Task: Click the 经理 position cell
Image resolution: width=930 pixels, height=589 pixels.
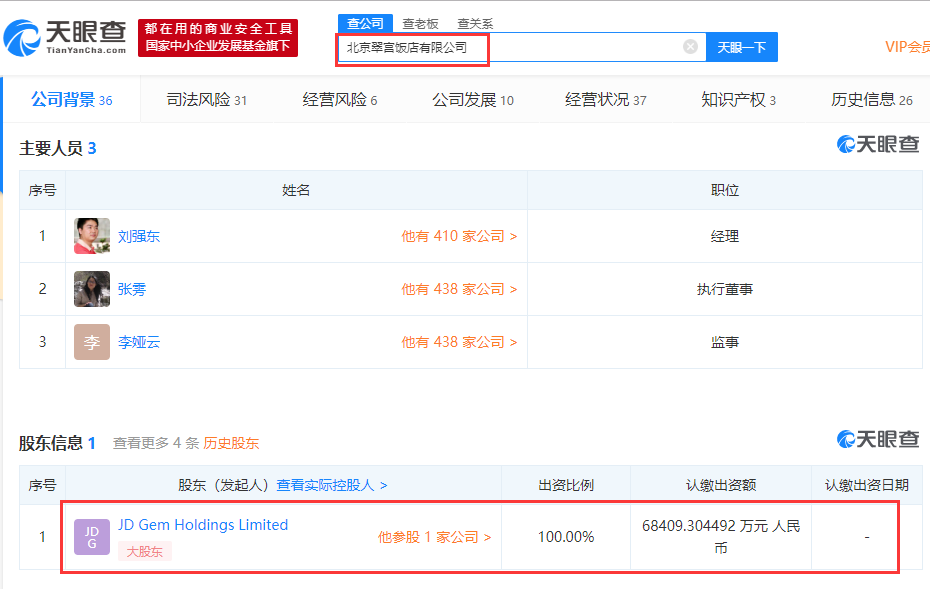Action: [x=725, y=236]
